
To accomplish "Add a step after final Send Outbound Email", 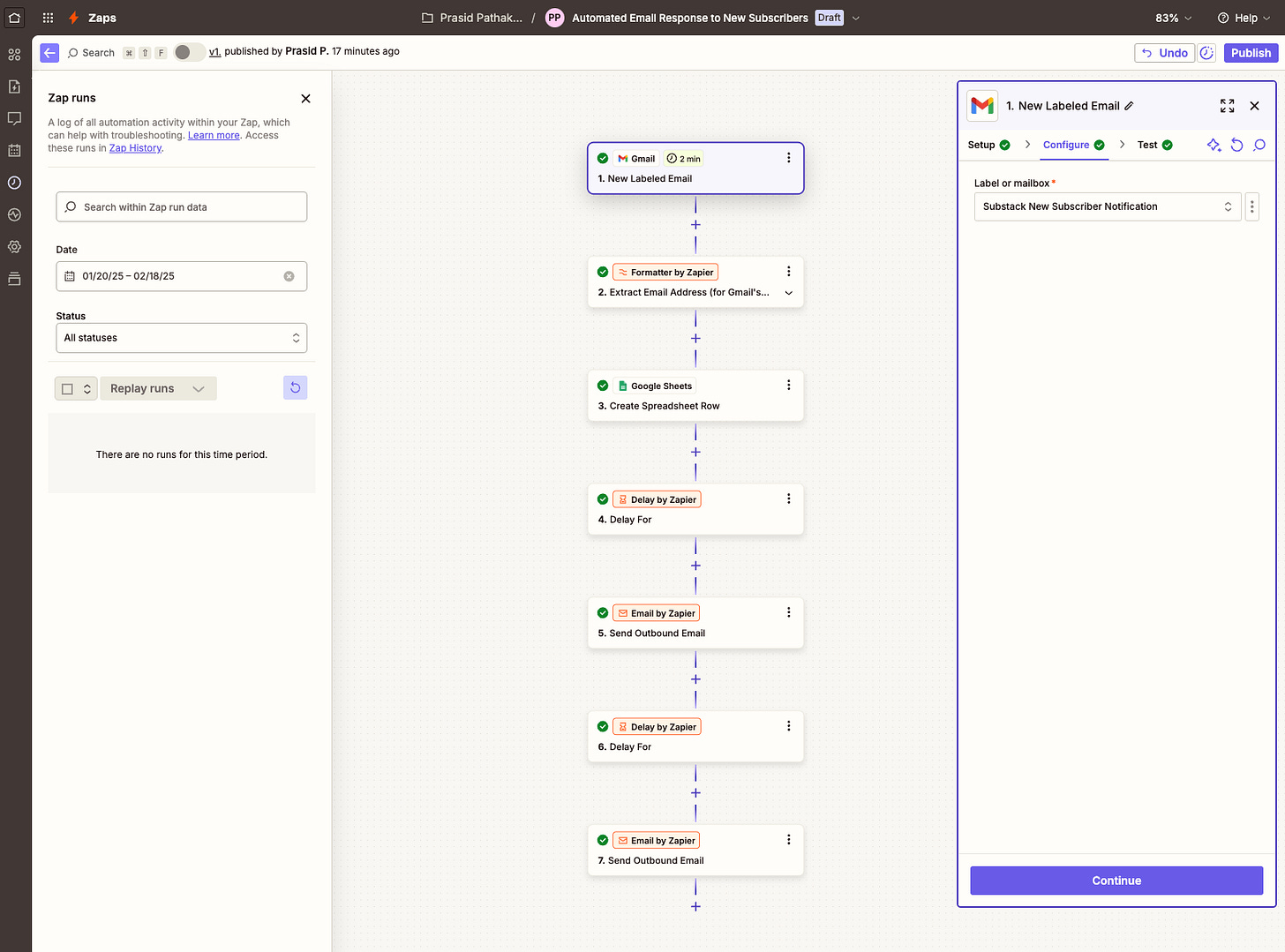I will coord(695,907).
